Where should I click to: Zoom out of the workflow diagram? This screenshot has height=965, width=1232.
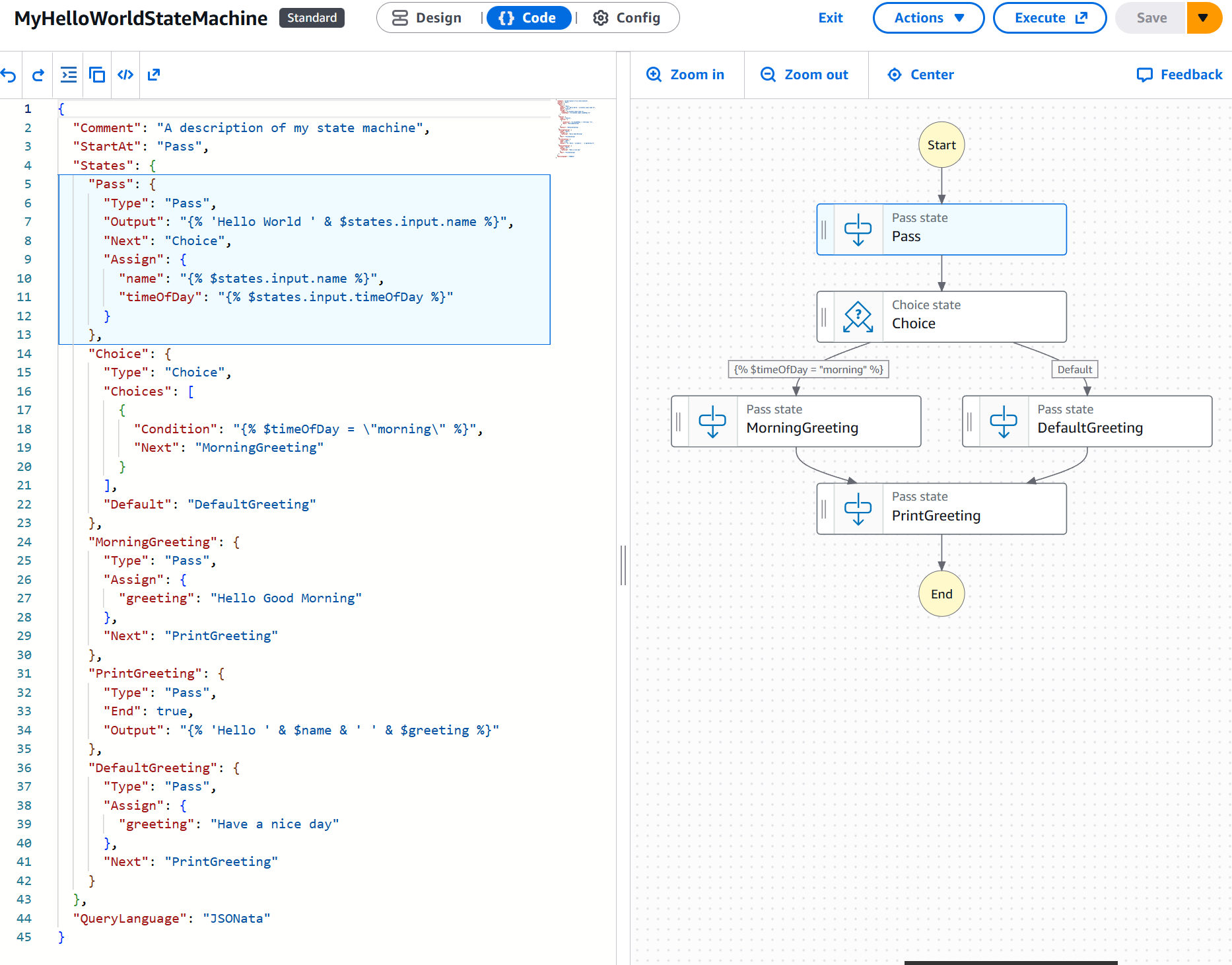click(806, 74)
